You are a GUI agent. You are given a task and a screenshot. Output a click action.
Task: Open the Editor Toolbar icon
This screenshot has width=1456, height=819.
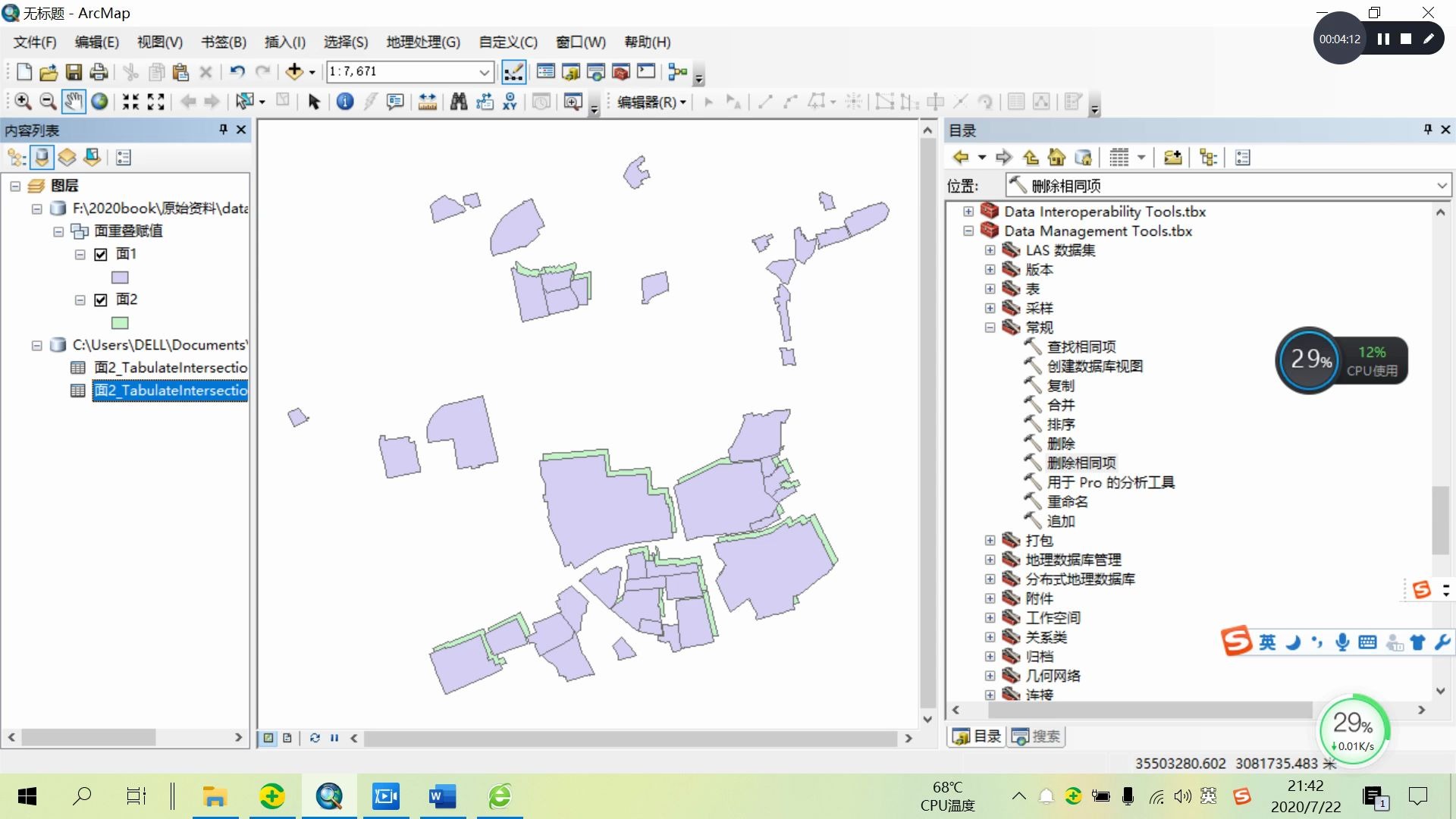pyautogui.click(x=513, y=72)
